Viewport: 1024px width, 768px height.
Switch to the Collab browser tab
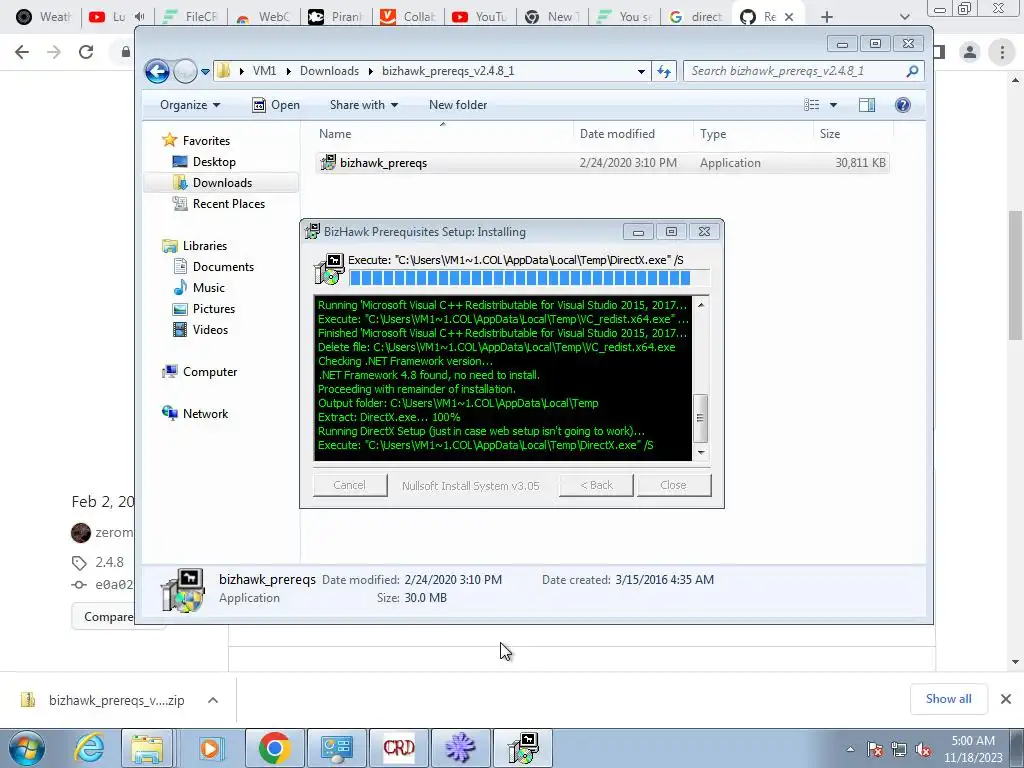point(408,17)
